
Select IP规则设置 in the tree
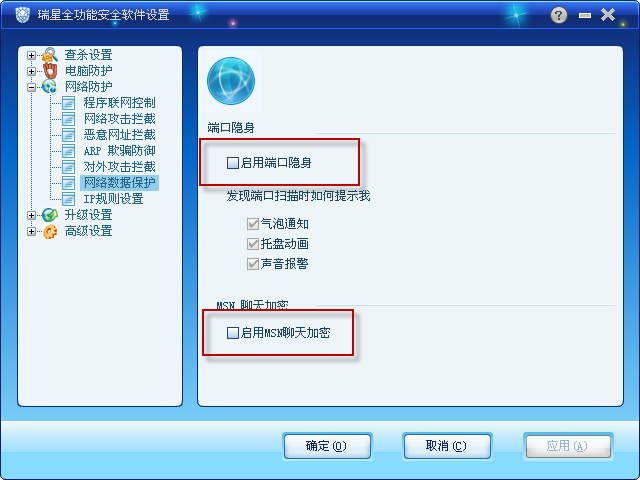pos(113,199)
